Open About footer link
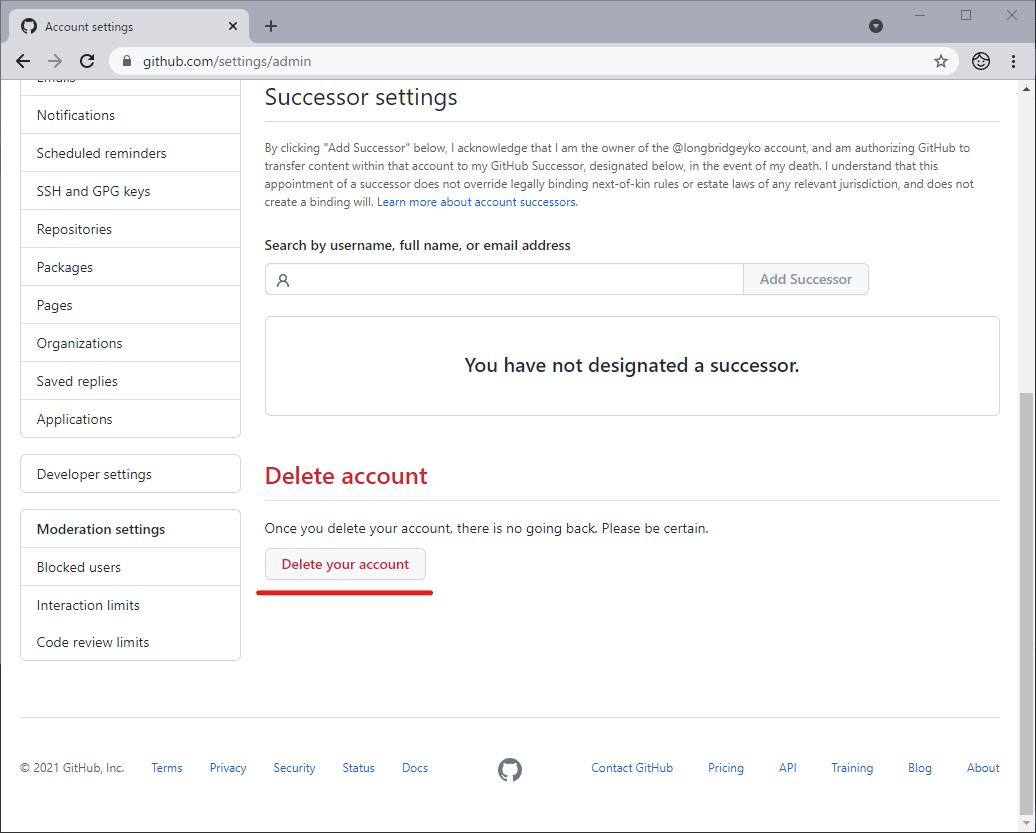Image resolution: width=1036 pixels, height=833 pixels. pyautogui.click(x=983, y=768)
